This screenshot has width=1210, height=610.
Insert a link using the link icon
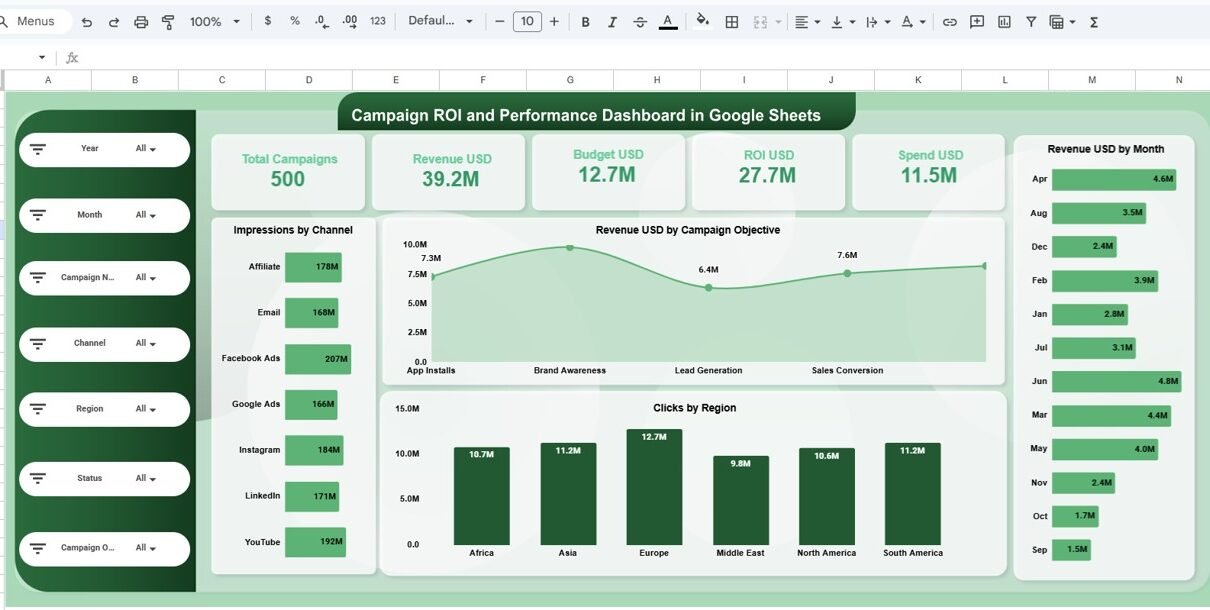950,22
